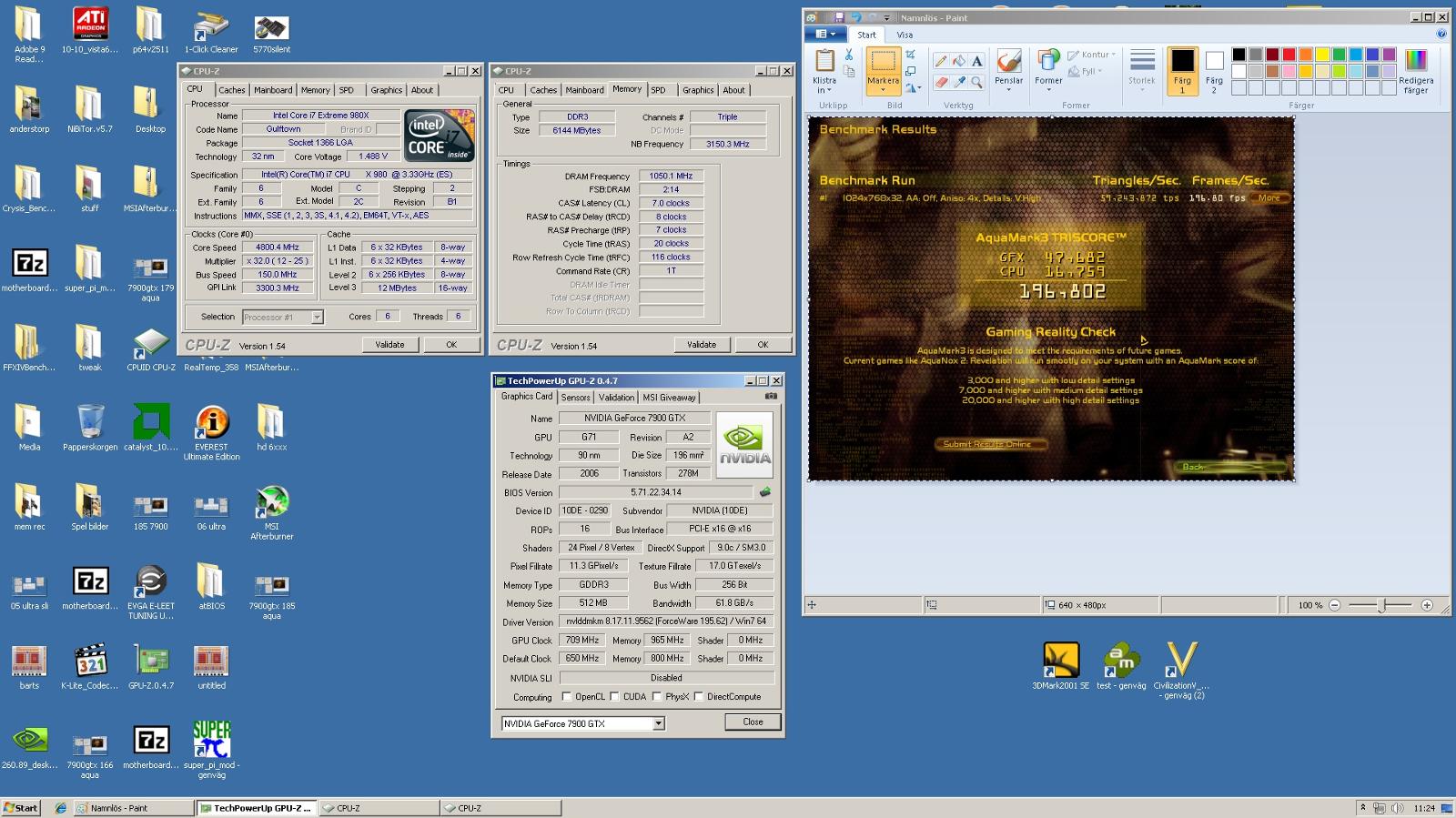Click the TechPowerUp GPU-Z taskbar button
The height and width of the screenshot is (818, 1456).
pos(257,808)
